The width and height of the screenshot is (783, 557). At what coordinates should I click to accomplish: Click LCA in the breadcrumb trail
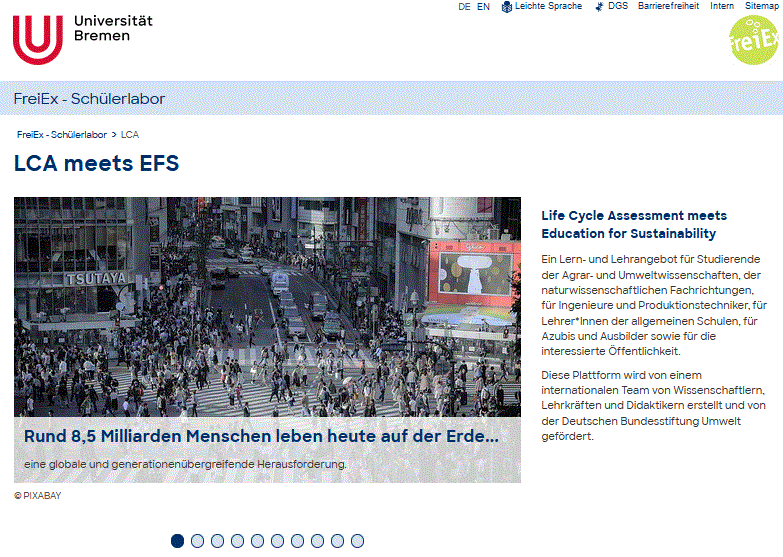click(130, 134)
